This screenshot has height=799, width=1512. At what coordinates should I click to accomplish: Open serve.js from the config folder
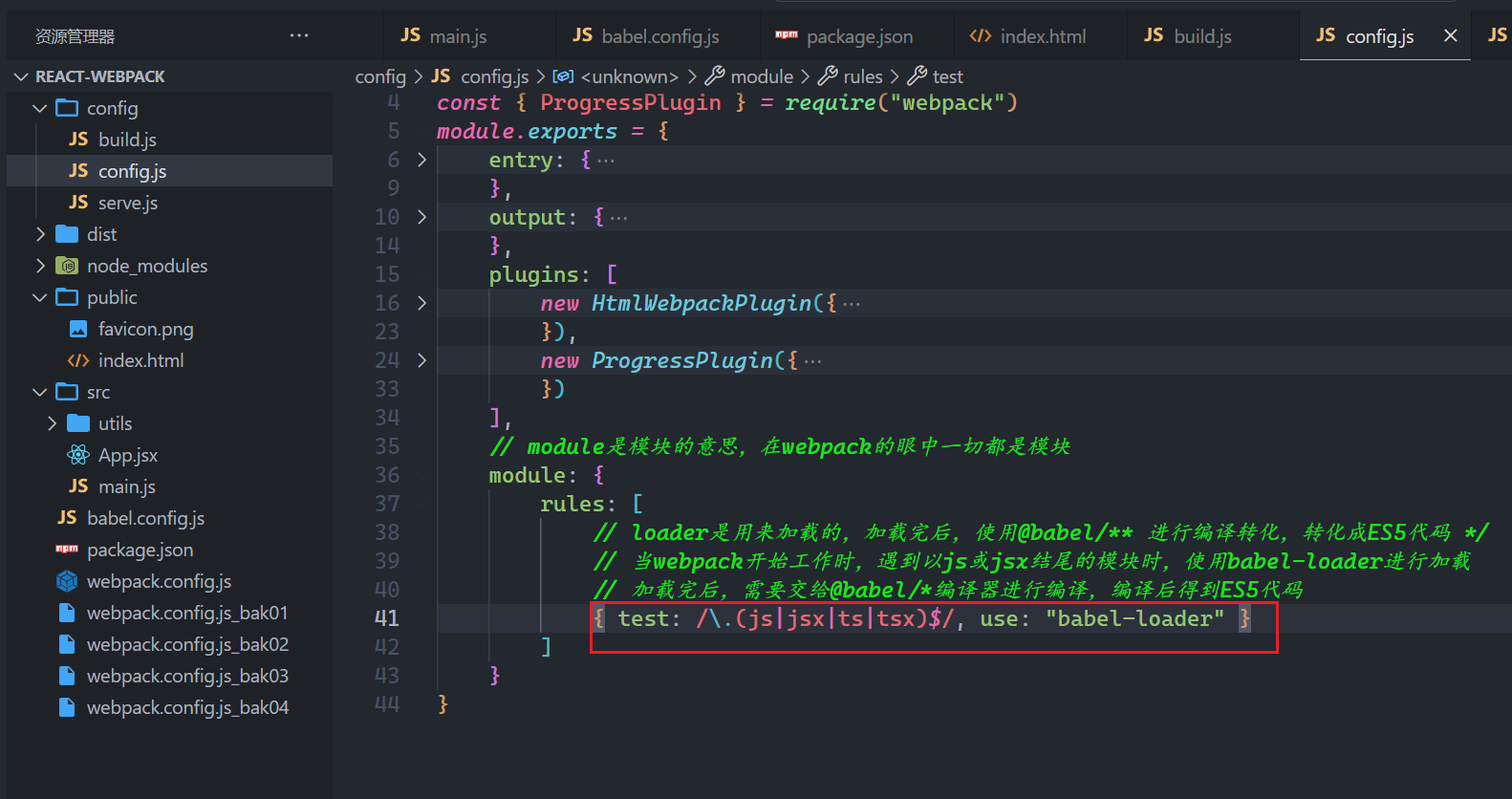point(128,203)
